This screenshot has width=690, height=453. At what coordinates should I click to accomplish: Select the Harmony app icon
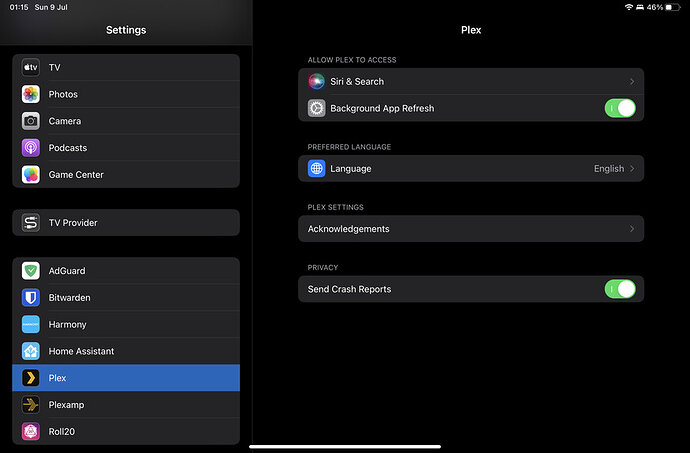[x=31, y=324]
